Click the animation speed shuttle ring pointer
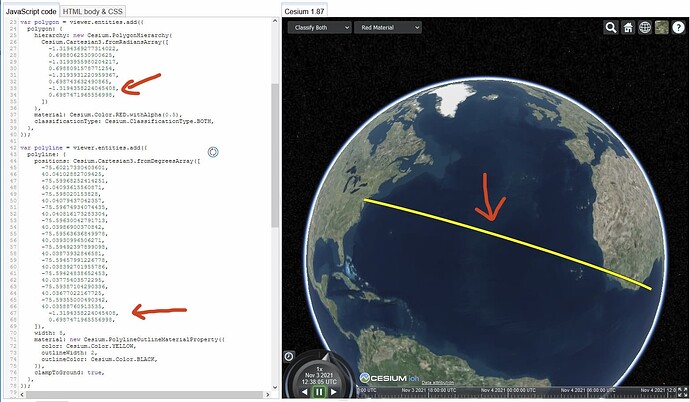This screenshot has height=402, width=690. (325, 357)
